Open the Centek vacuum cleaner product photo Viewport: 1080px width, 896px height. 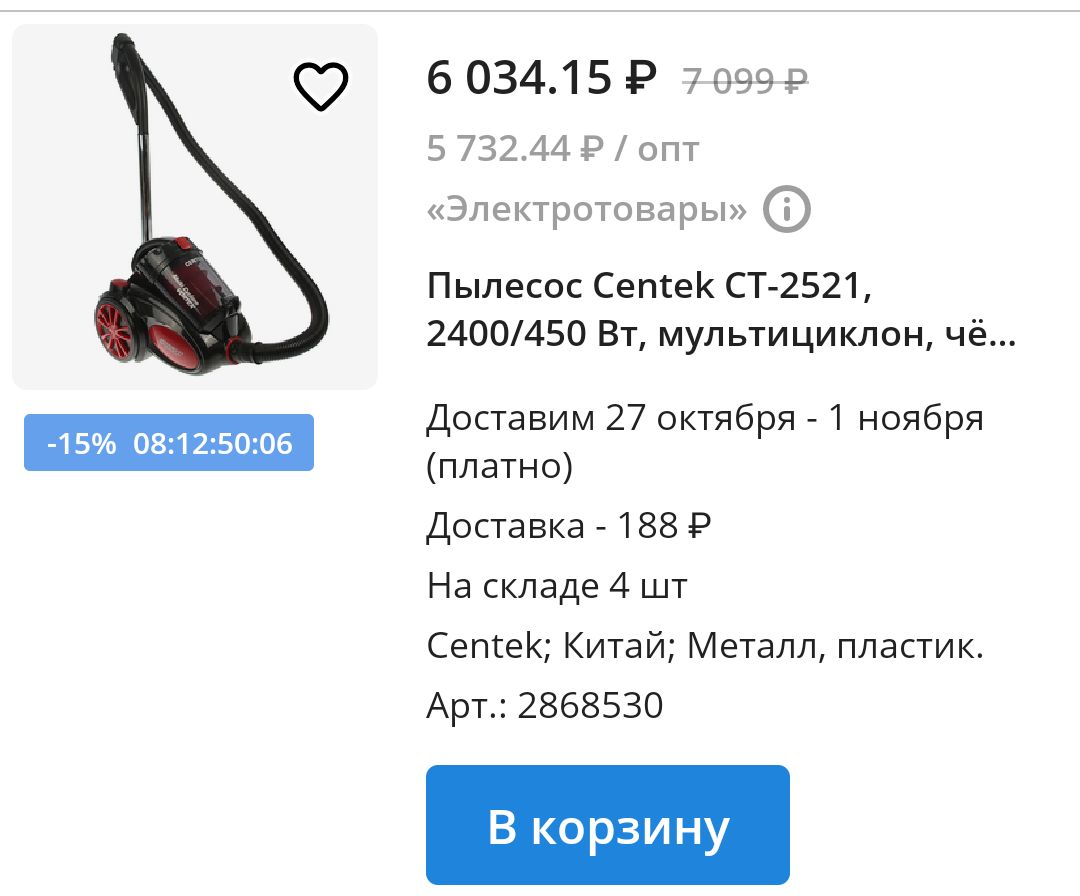pyautogui.click(x=195, y=207)
